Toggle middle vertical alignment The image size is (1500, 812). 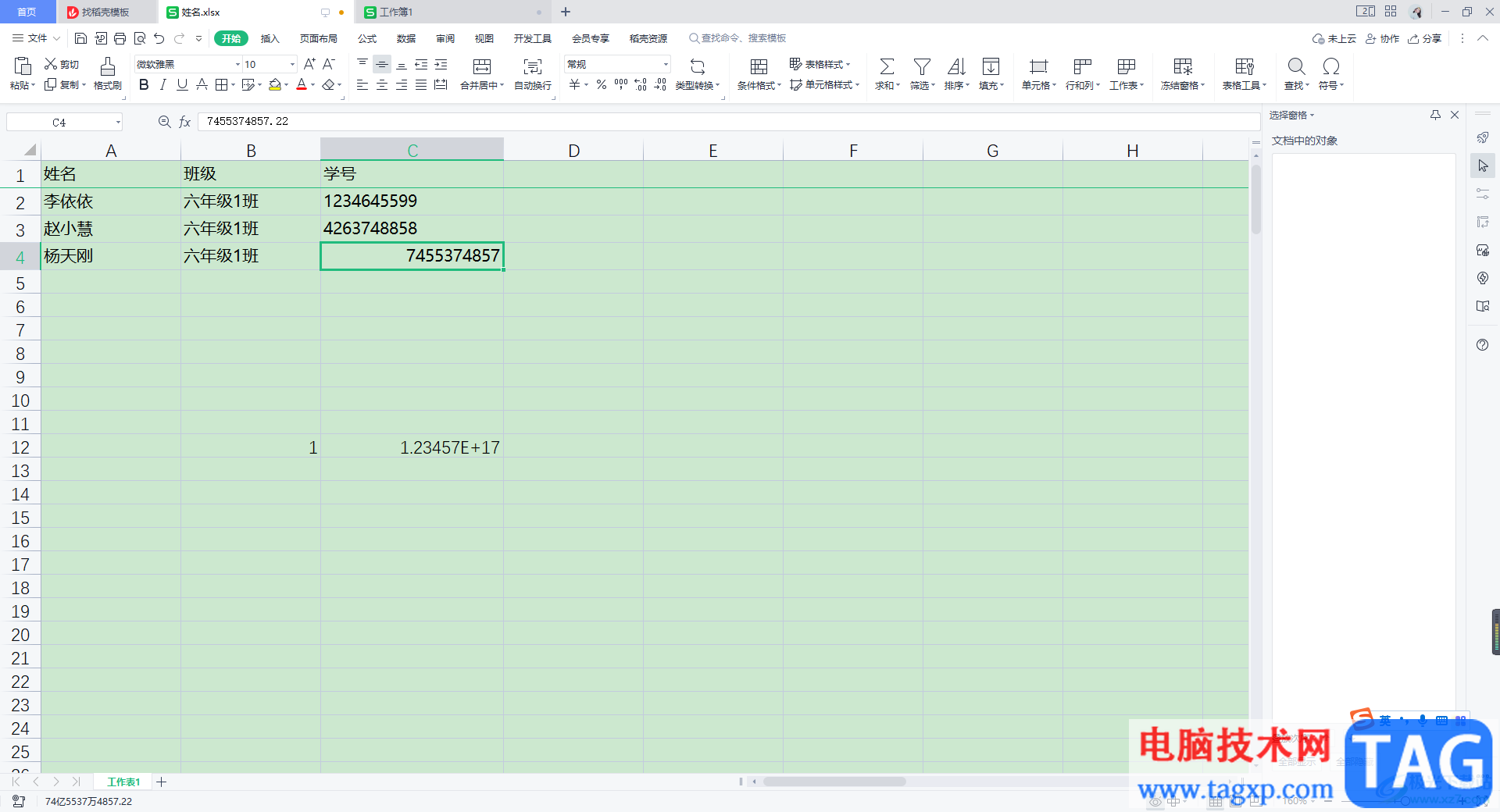point(382,64)
